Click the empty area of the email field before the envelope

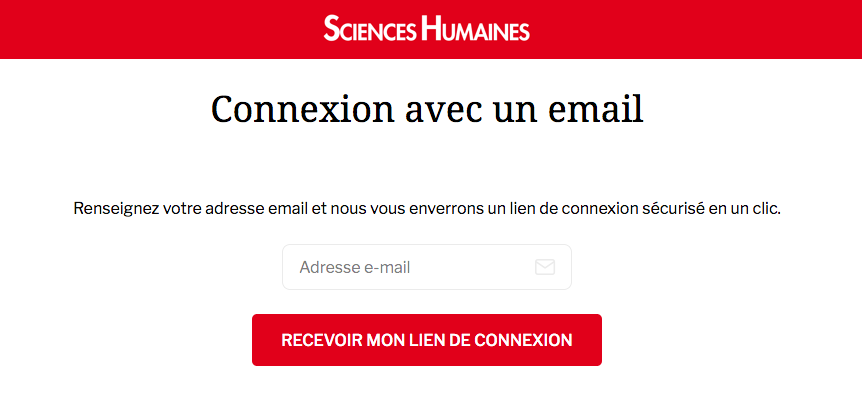point(473,268)
